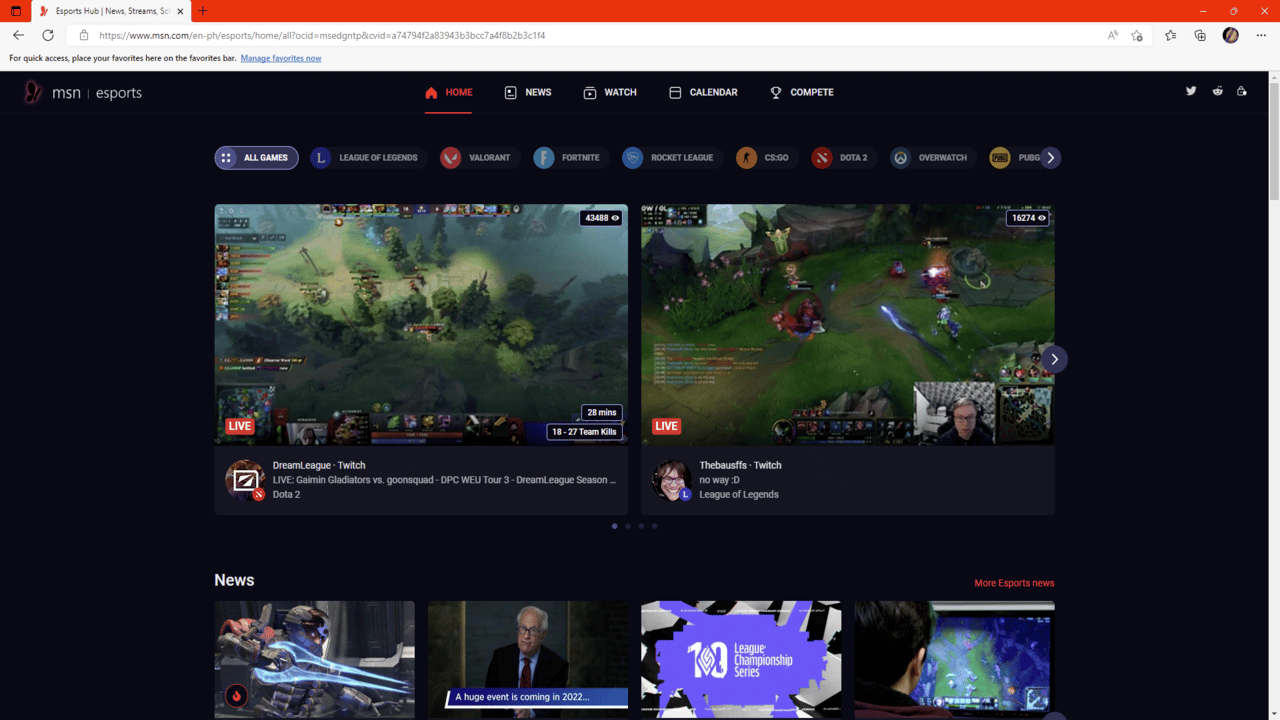The width and height of the screenshot is (1280, 720).
Task: Select the first carousel page dot
Action: click(614, 526)
